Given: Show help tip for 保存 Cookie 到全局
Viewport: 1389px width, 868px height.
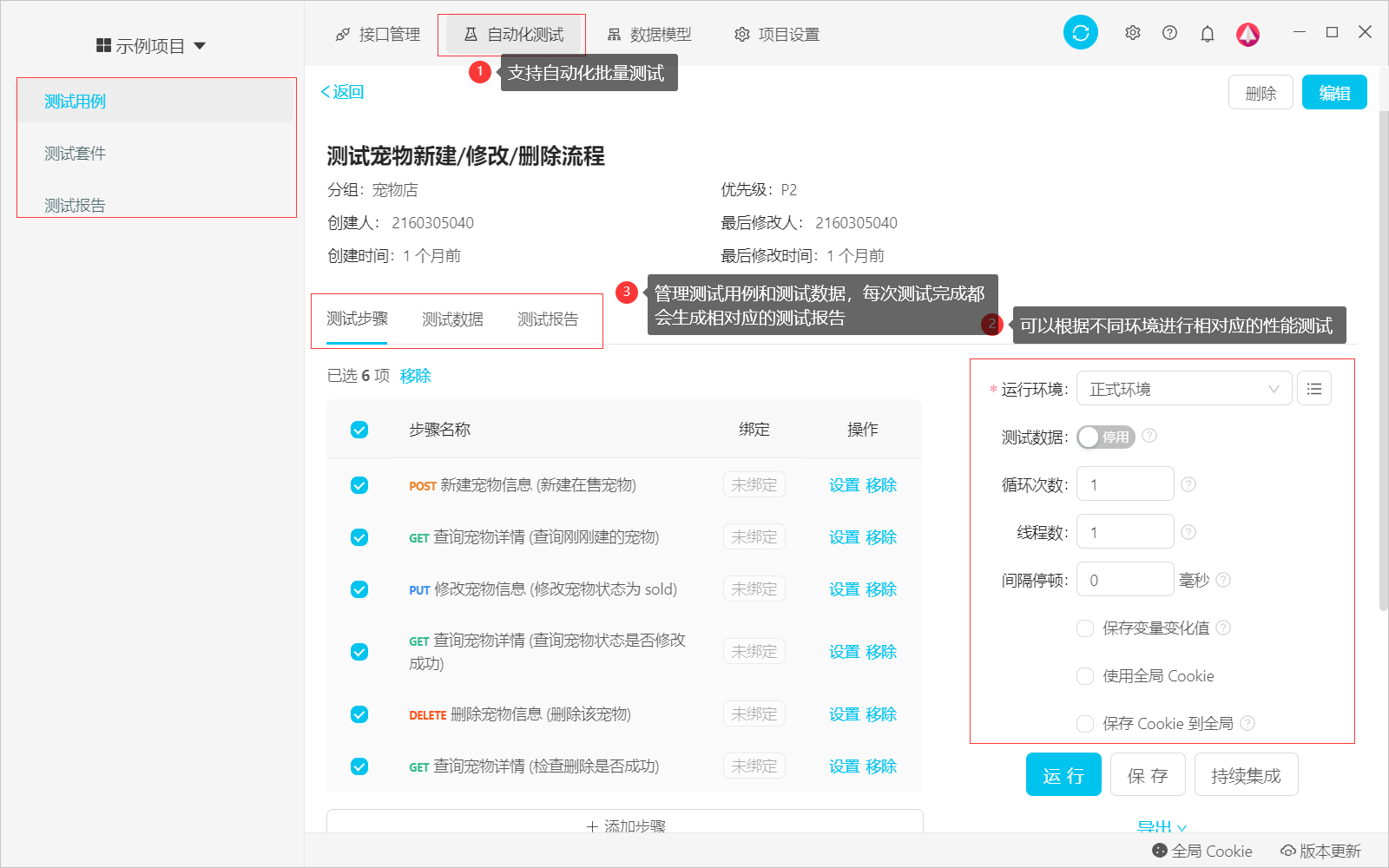Looking at the screenshot, I should click(x=1247, y=723).
